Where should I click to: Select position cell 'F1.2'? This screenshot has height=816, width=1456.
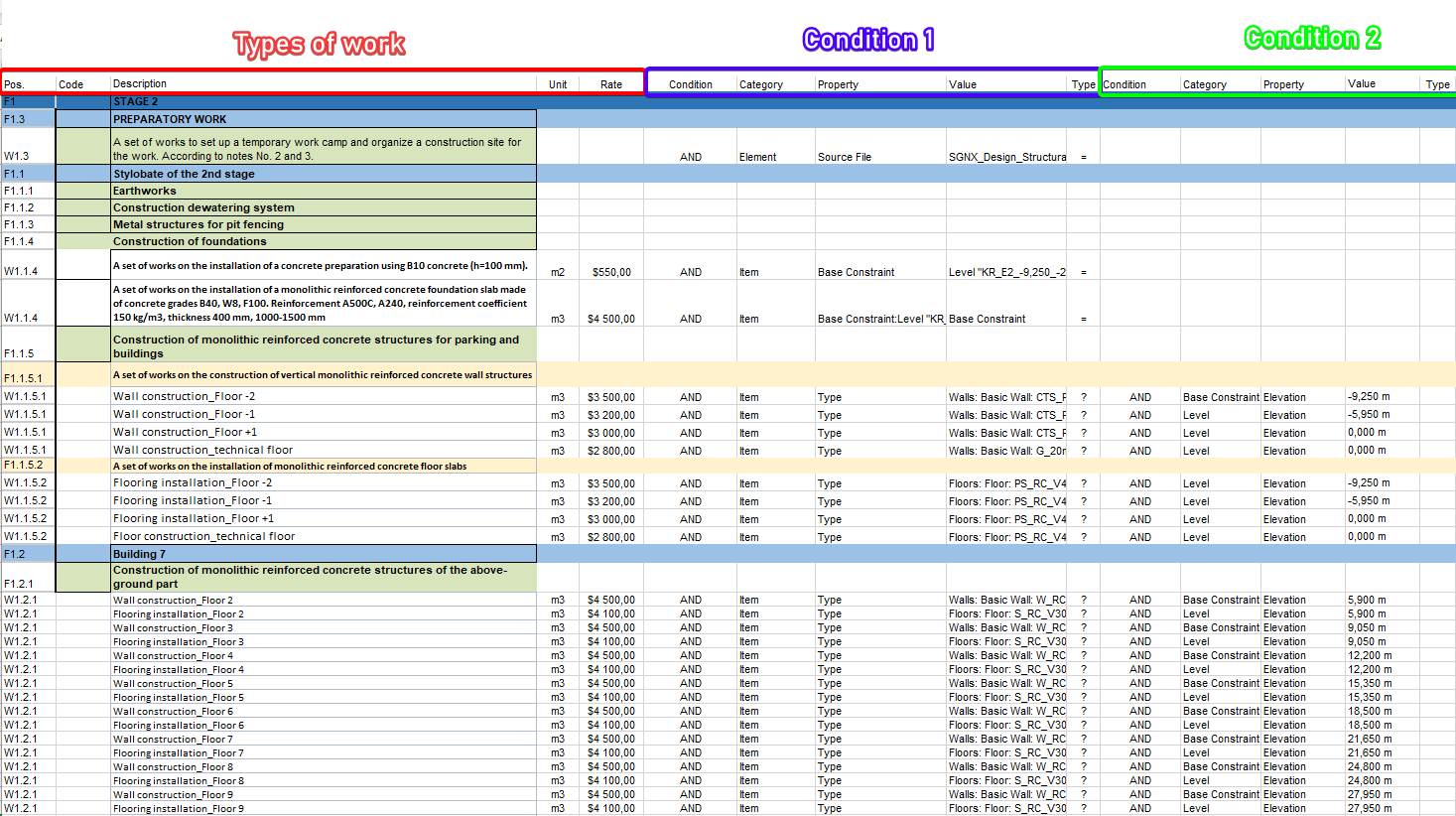(x=28, y=554)
